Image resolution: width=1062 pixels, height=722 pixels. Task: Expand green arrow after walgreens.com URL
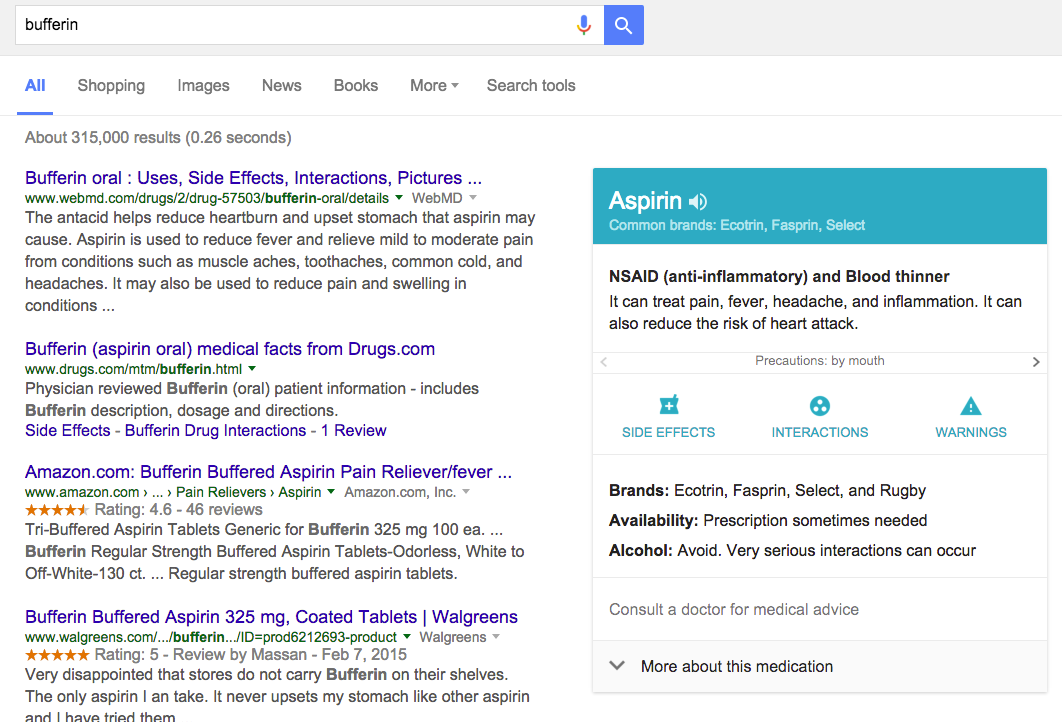click(x=406, y=637)
